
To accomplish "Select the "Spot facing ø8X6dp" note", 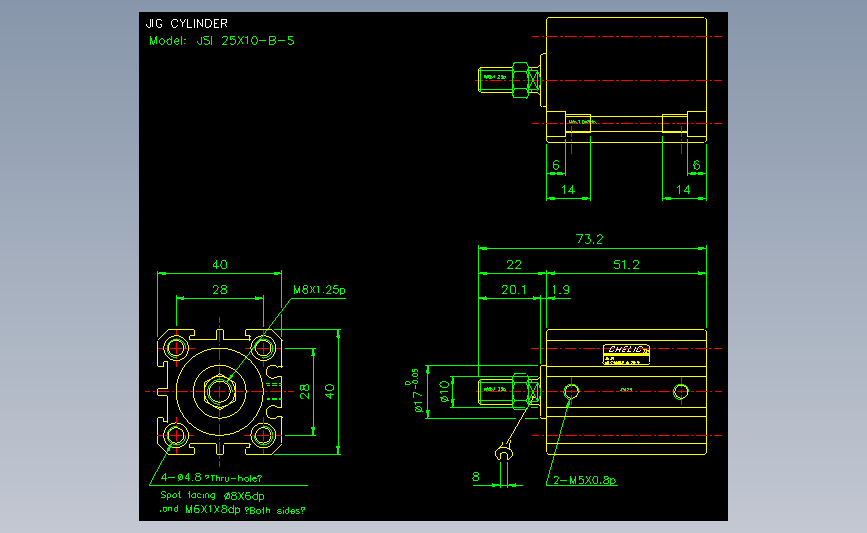I will 212,496.
